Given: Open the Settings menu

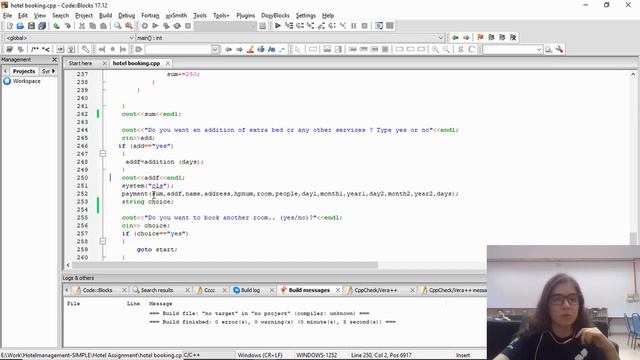Looking at the screenshot, I should pyautogui.click(x=306, y=16).
